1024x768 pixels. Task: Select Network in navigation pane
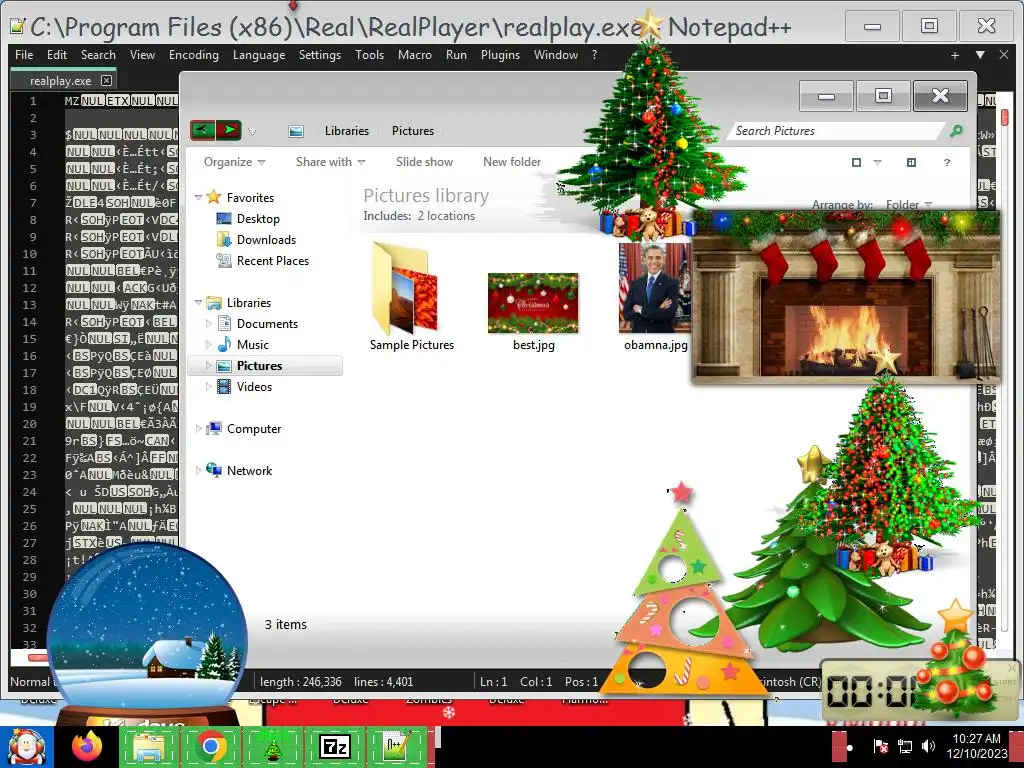pos(249,470)
